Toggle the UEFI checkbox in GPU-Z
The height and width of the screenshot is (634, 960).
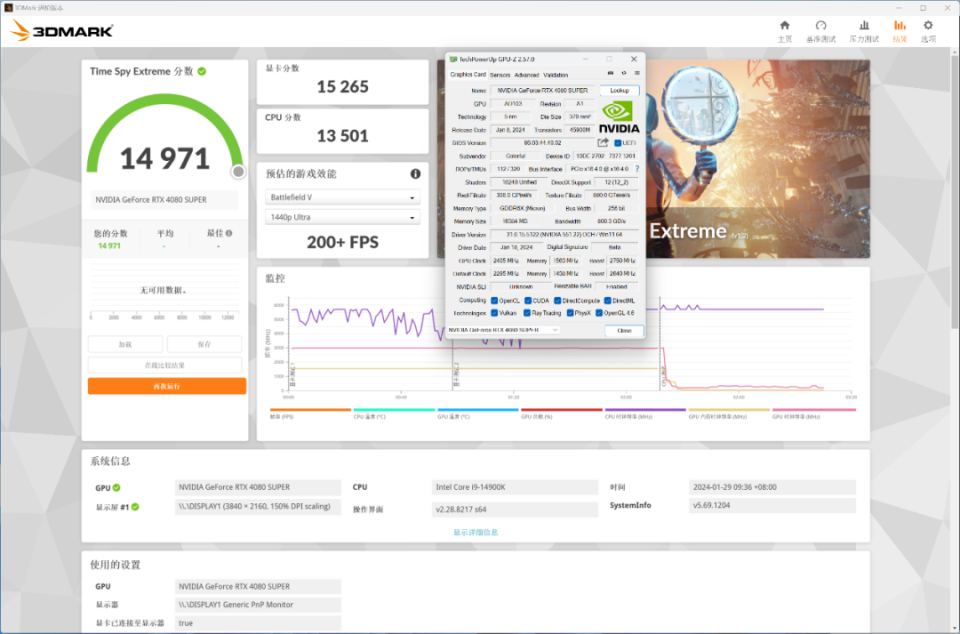(x=618, y=143)
